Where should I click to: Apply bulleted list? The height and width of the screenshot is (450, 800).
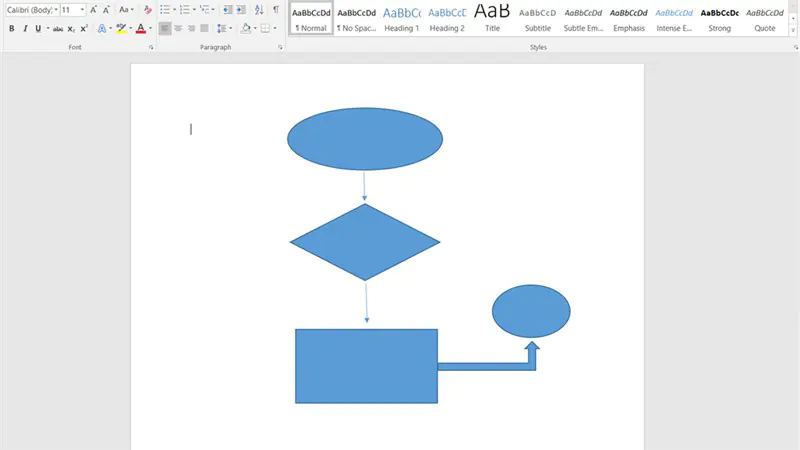[165, 10]
